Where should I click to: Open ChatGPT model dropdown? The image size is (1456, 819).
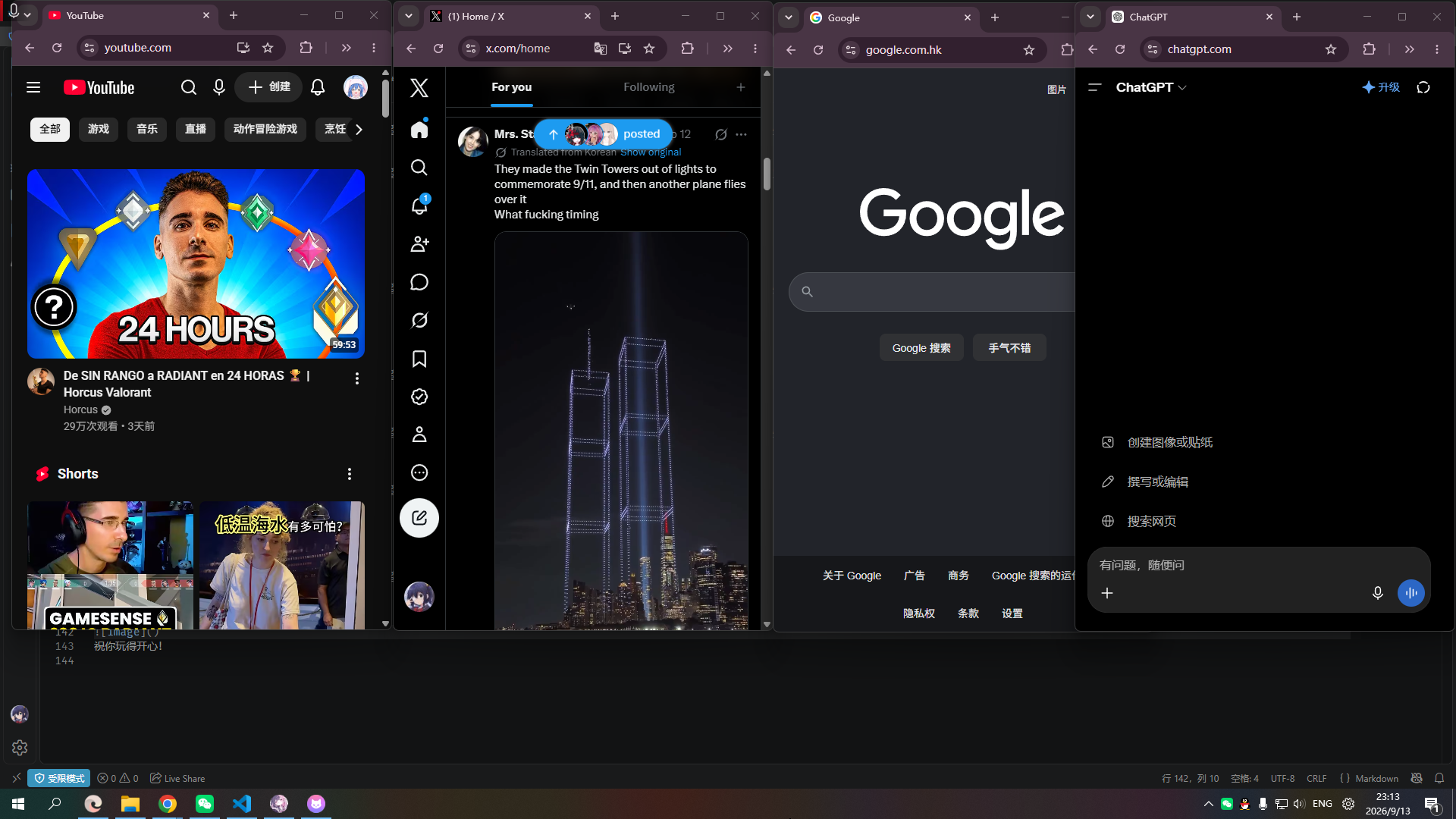coord(1151,87)
